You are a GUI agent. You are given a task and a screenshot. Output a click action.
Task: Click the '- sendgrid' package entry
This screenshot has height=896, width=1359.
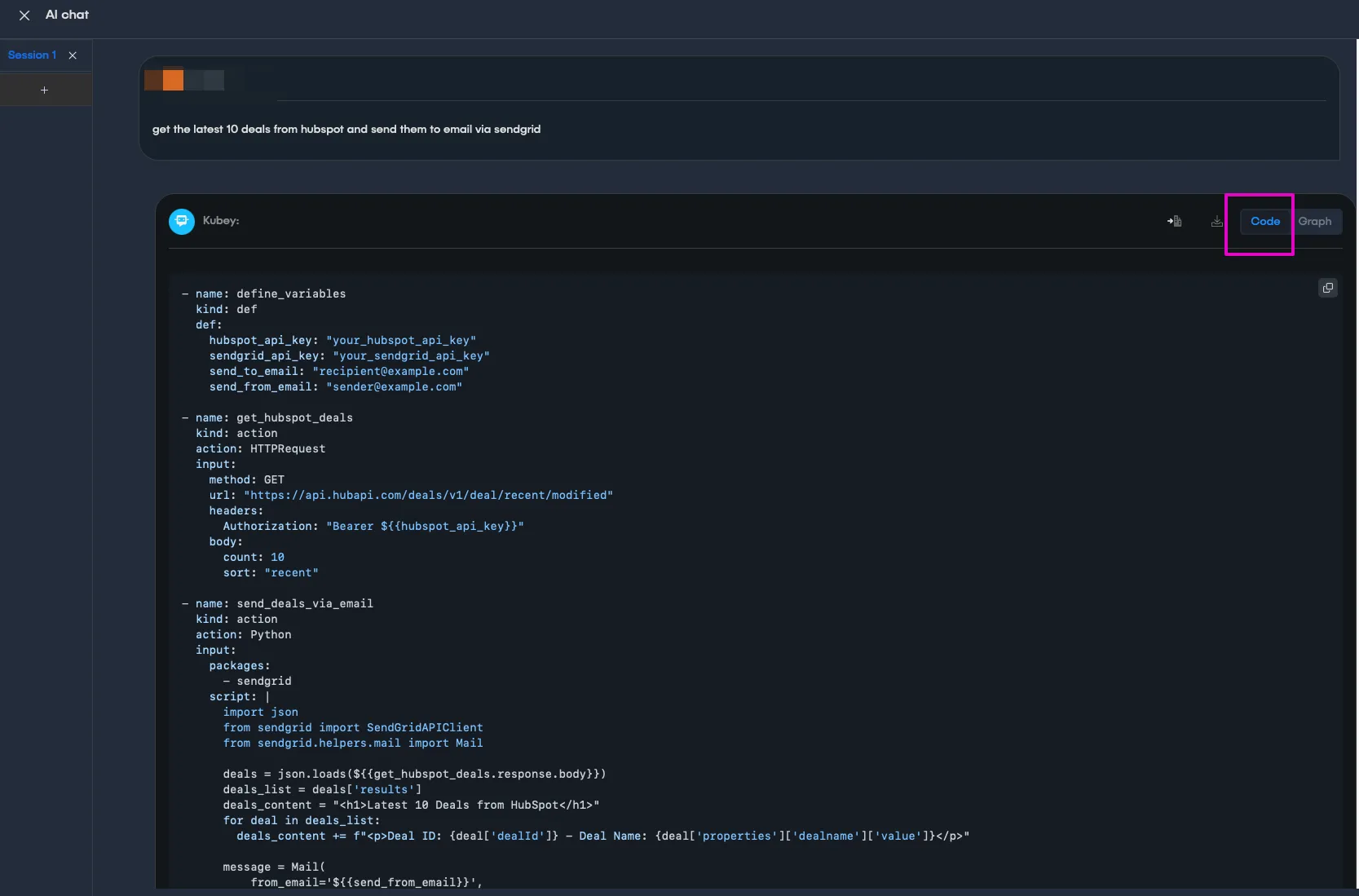click(257, 681)
